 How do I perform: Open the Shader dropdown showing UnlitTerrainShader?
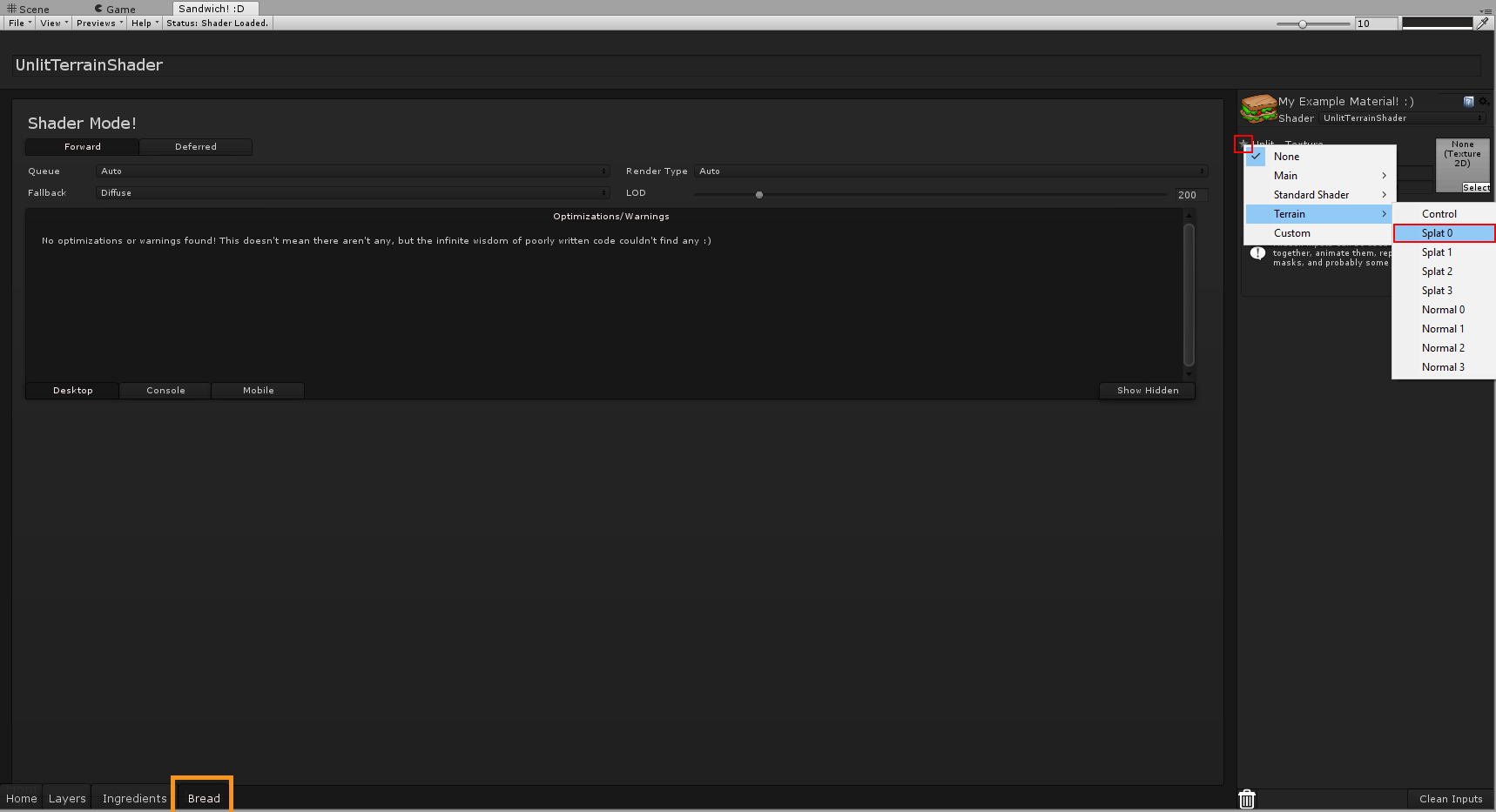pyautogui.click(x=1402, y=118)
